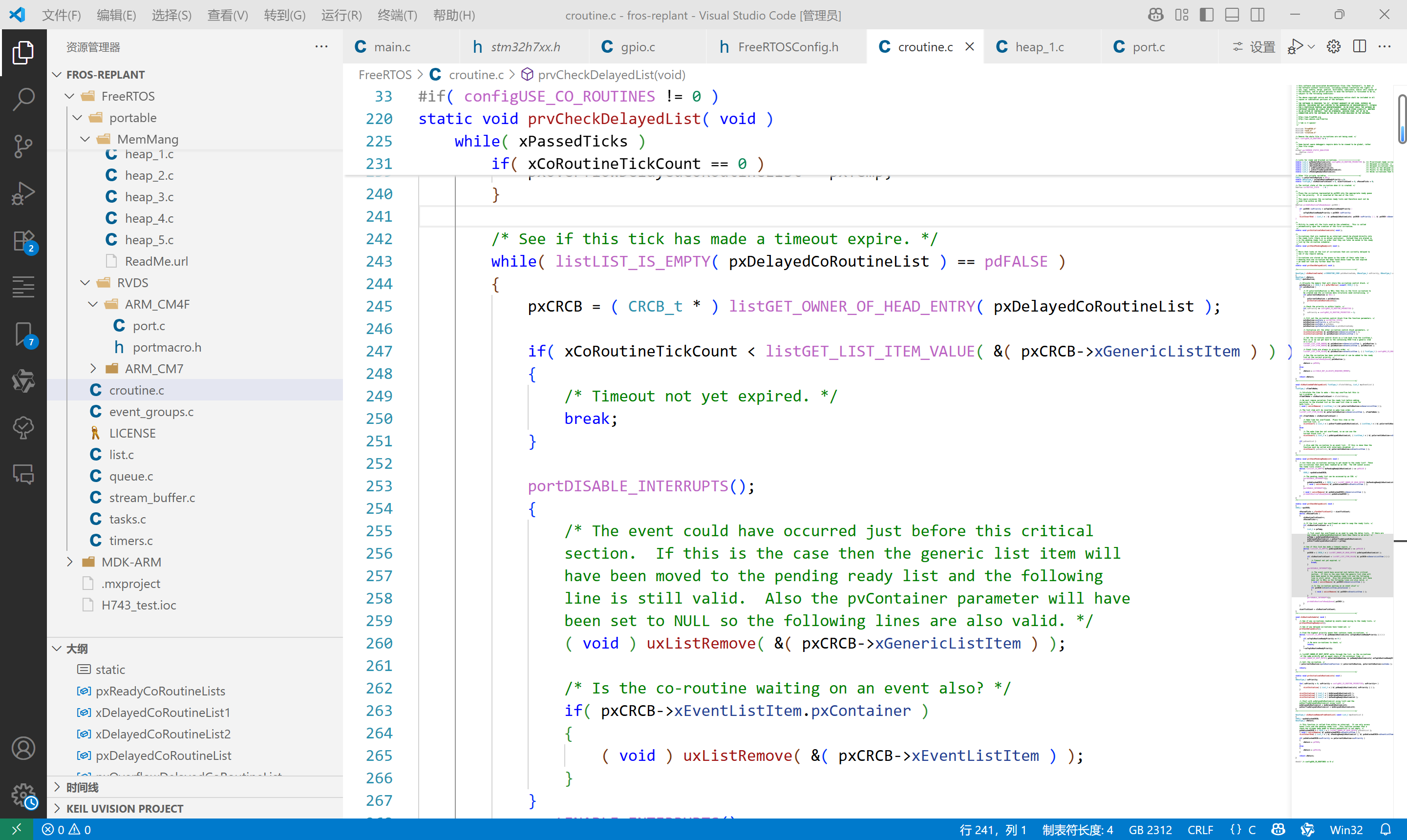Open the Explorer view in activity bar
The image size is (1407, 840).
pos(23,53)
